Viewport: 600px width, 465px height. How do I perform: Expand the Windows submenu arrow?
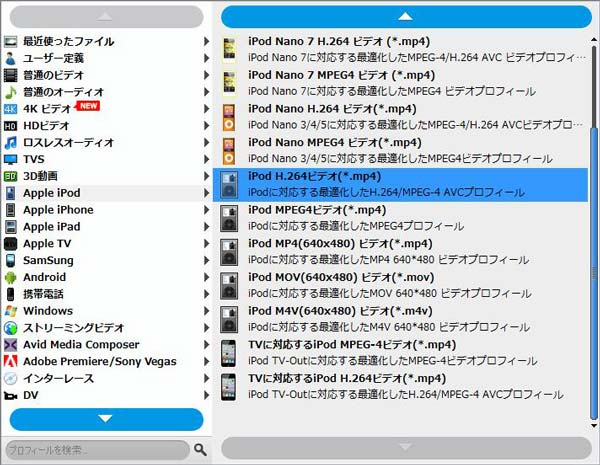pyautogui.click(x=206, y=311)
